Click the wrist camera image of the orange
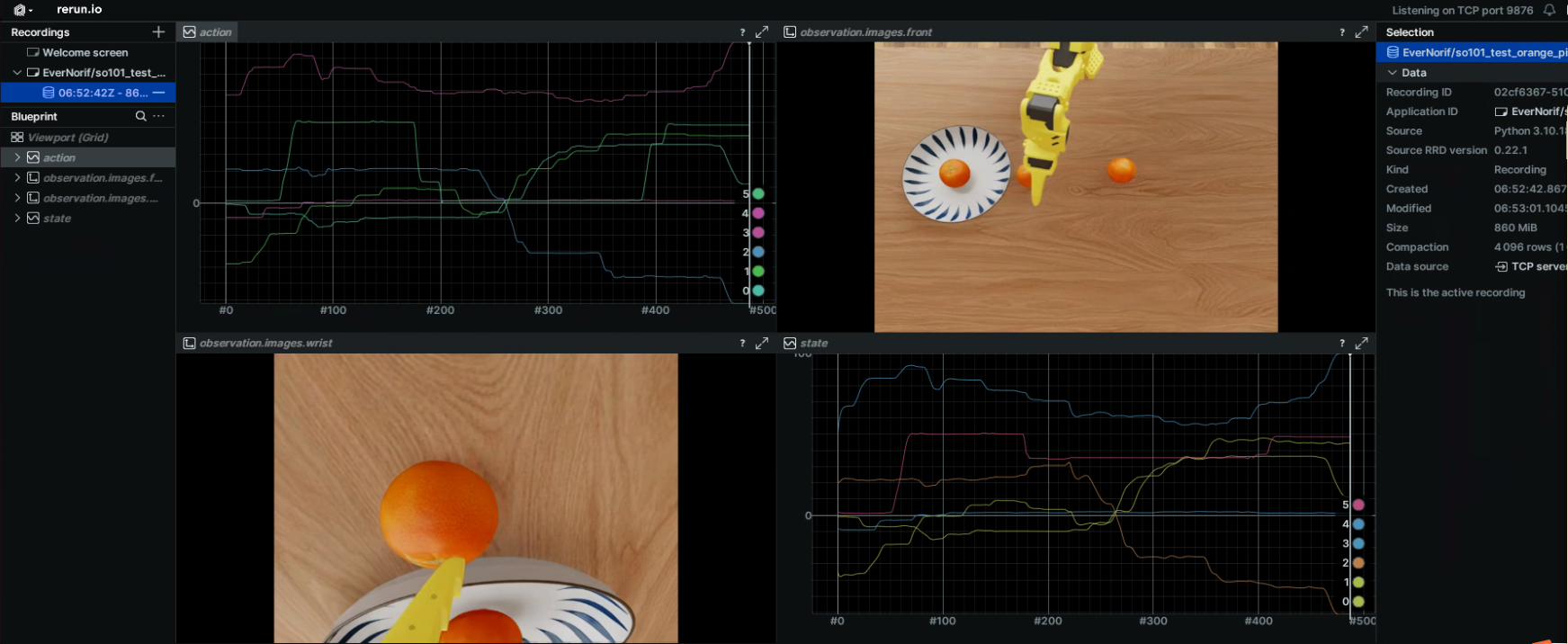1568x644 pixels. (476, 498)
